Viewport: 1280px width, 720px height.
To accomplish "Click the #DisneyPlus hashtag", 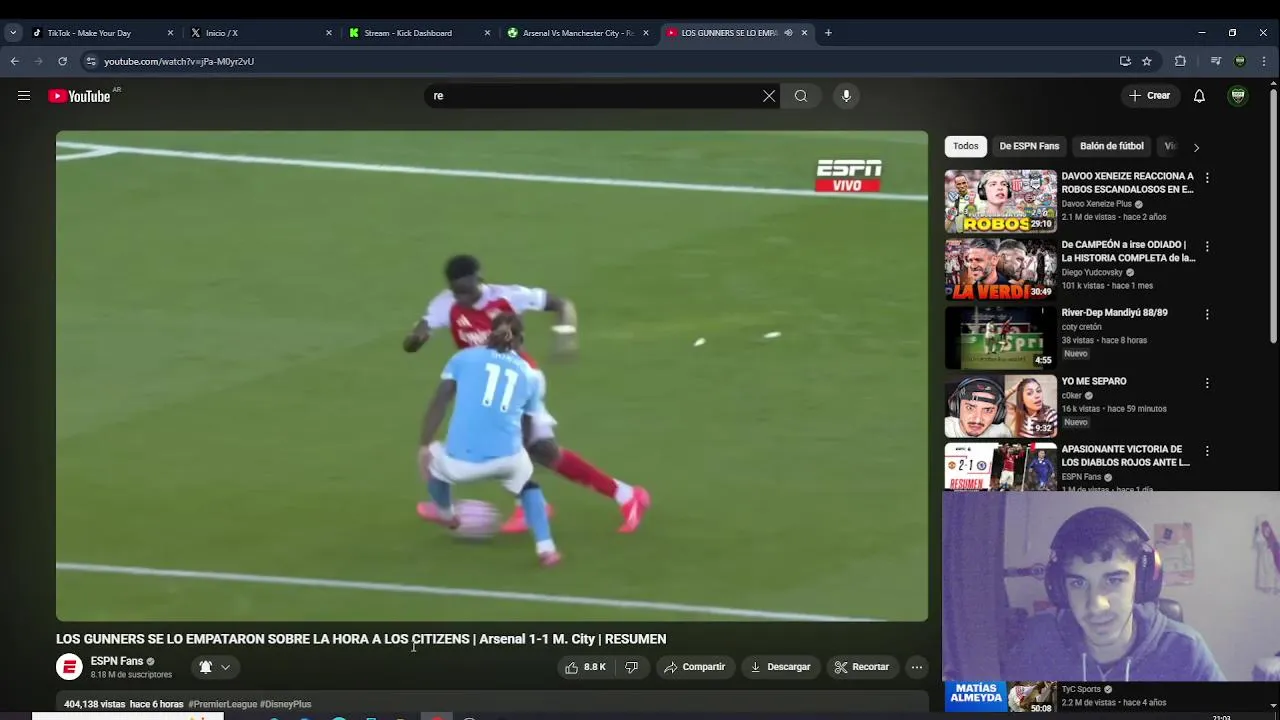I will (286, 704).
